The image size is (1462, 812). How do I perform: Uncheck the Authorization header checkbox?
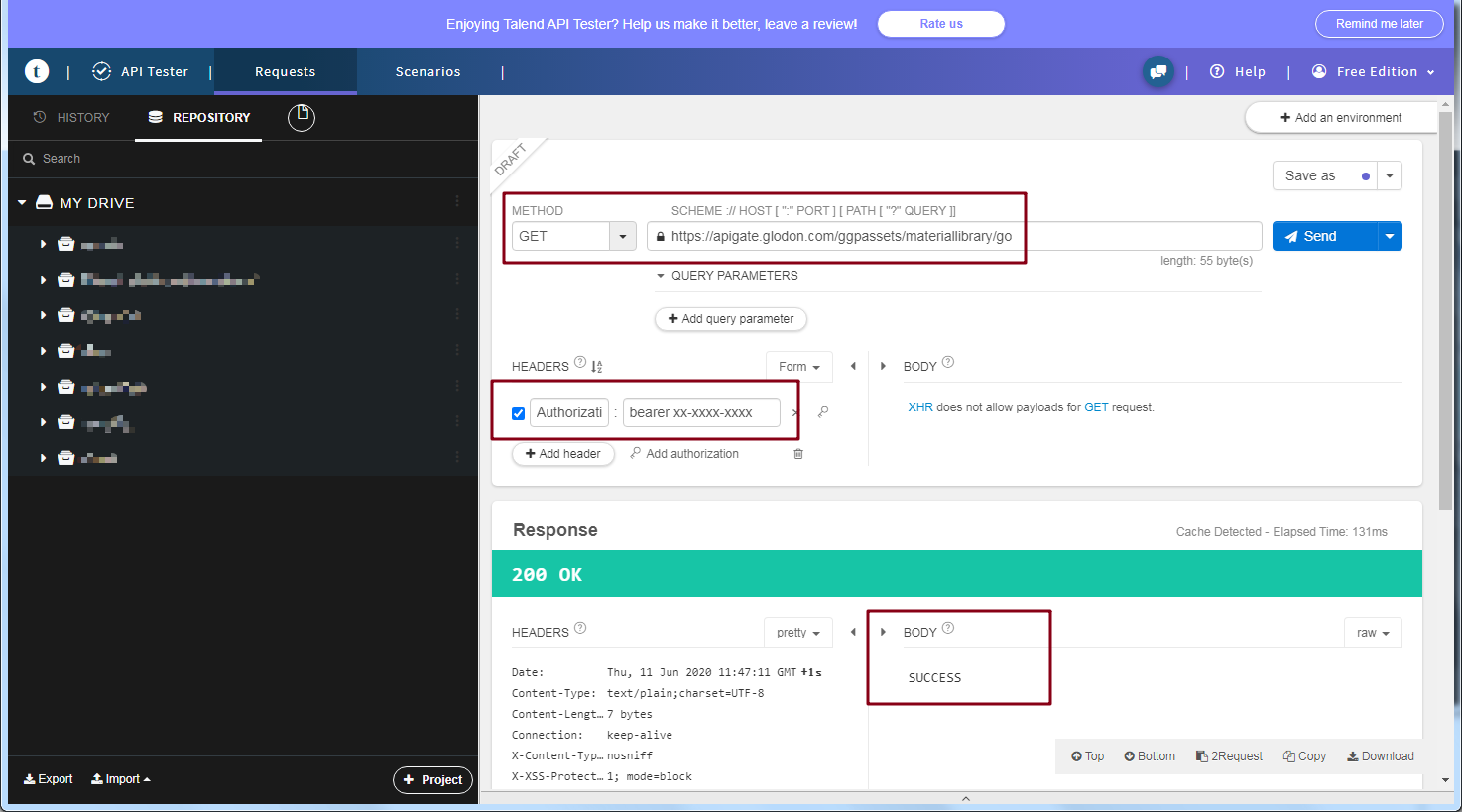(x=518, y=413)
